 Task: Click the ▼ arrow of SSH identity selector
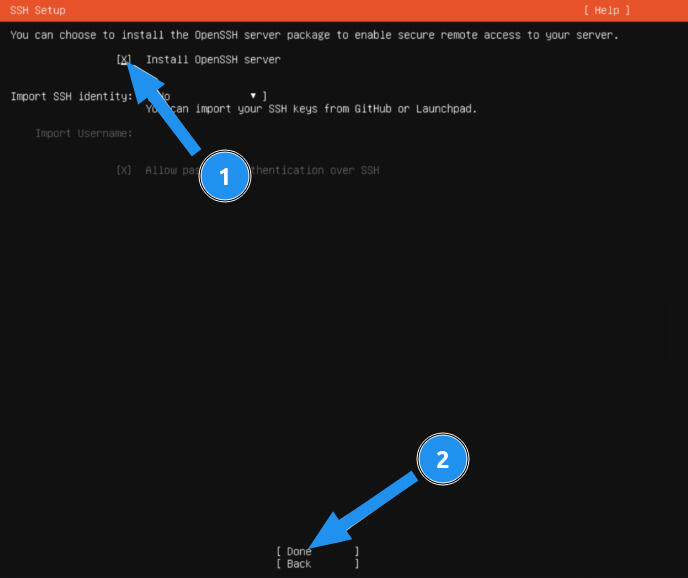pyautogui.click(x=253, y=96)
